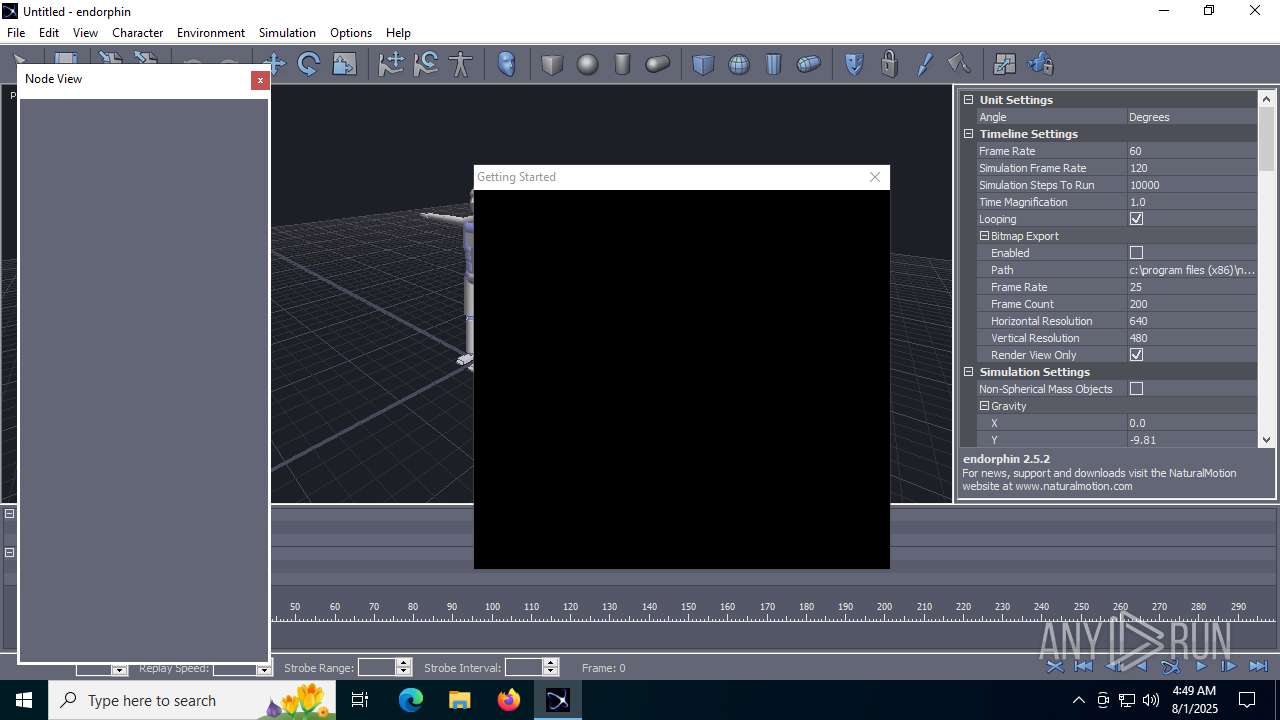Close the Node View panel
The height and width of the screenshot is (720, 1280).
(260, 80)
